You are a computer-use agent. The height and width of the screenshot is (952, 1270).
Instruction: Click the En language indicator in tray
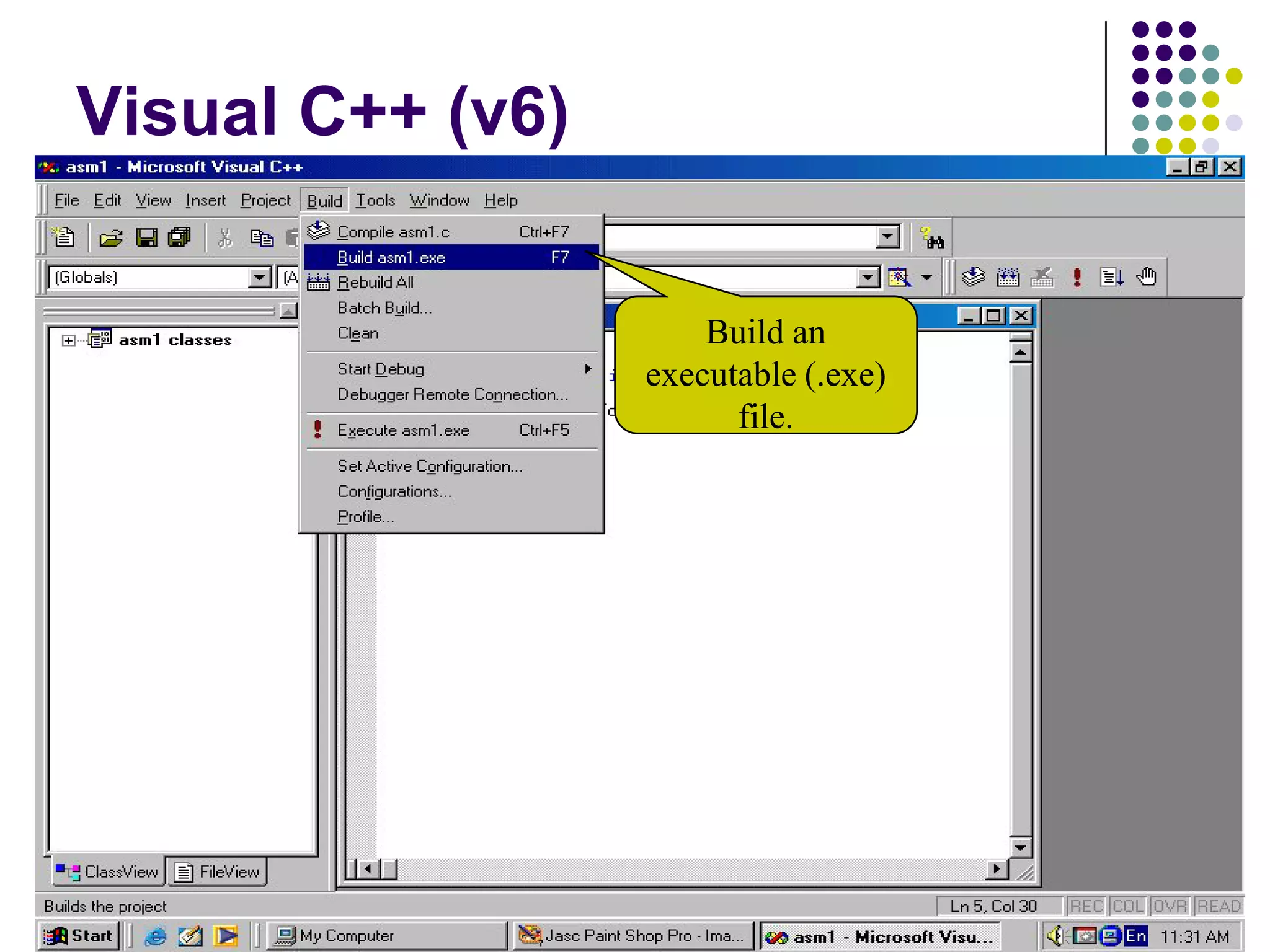[x=1135, y=936]
